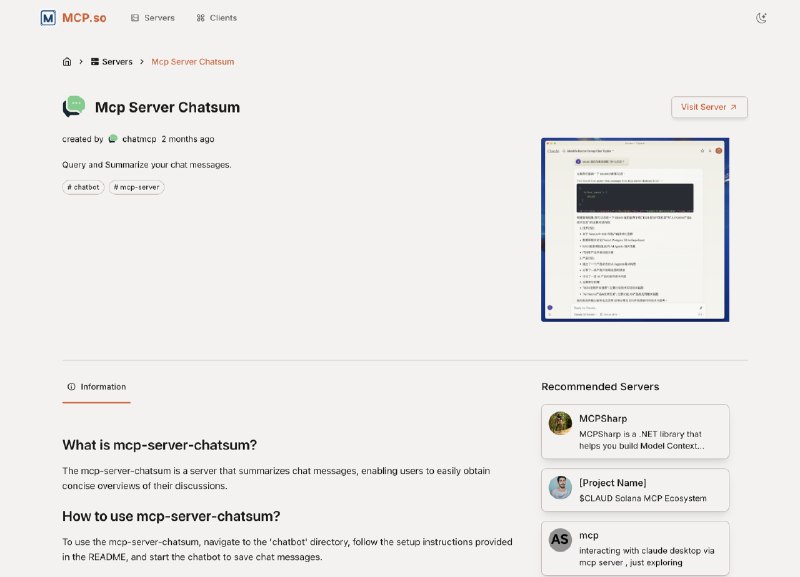
Task: Click the Chatsum green chat bubble icon
Action: (x=74, y=107)
